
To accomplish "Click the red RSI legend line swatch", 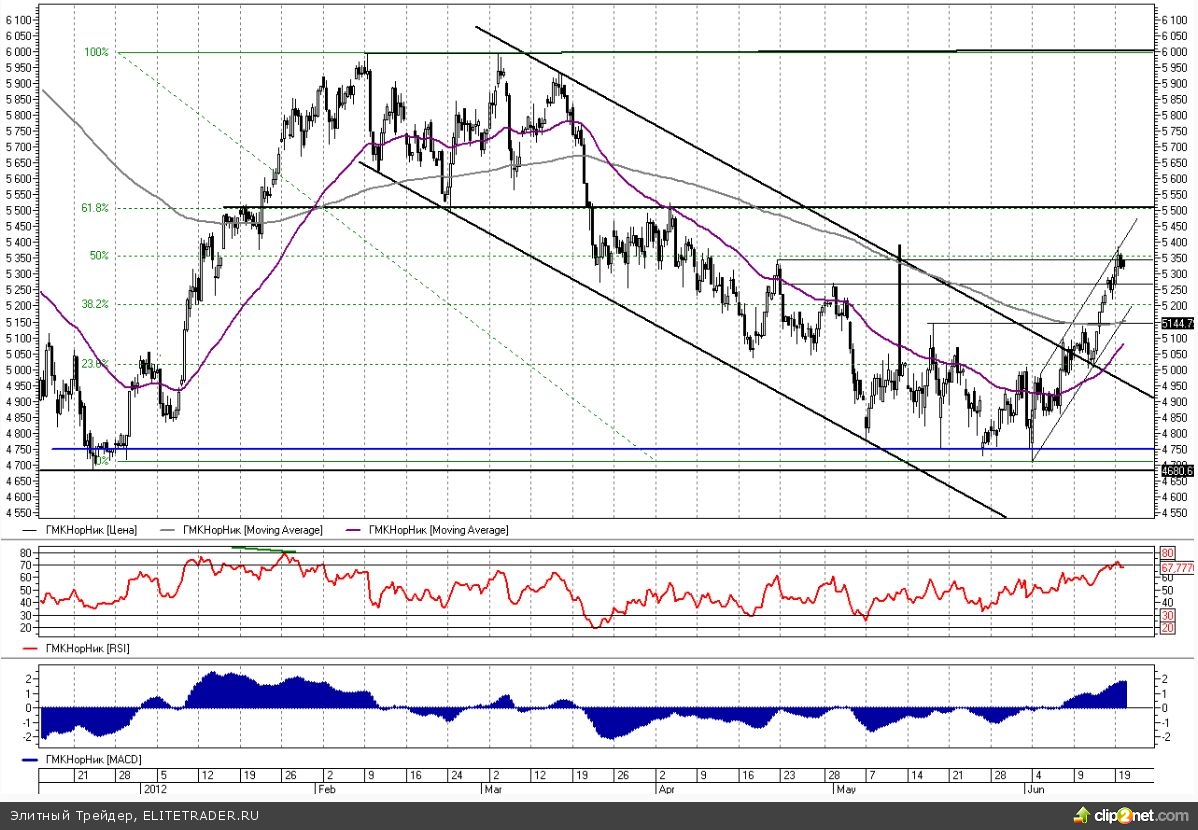I will tap(29, 649).
